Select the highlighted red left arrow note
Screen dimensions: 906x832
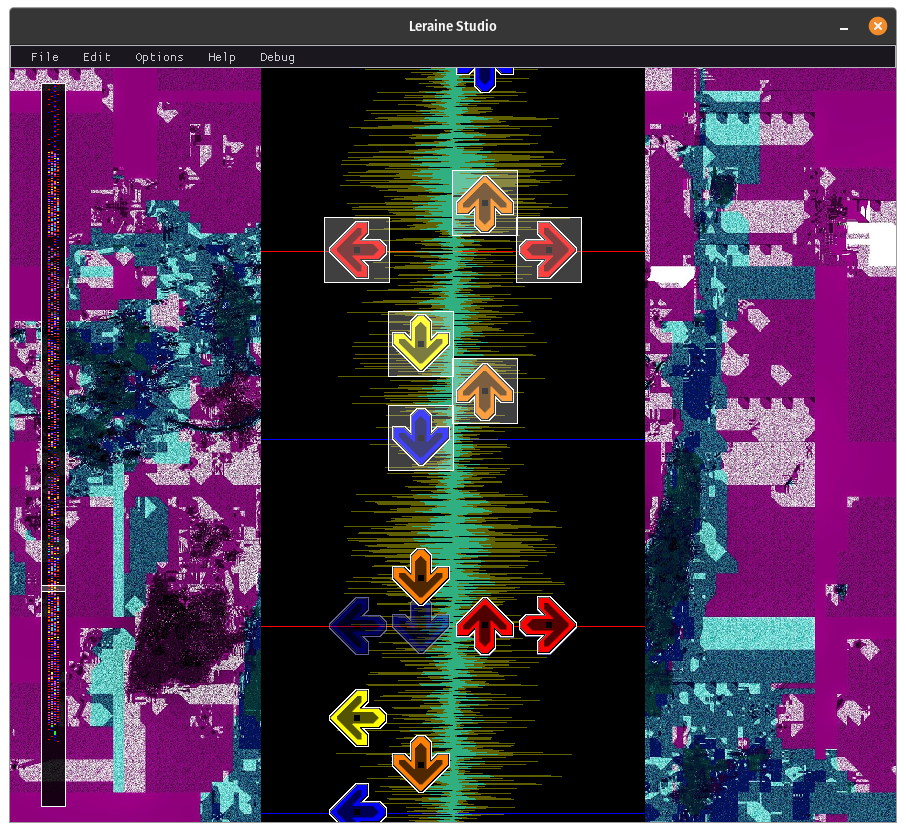tap(357, 250)
